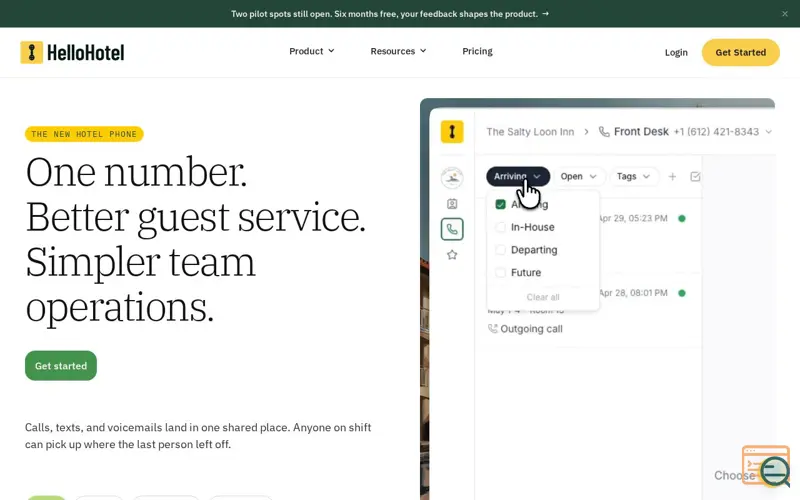Viewport: 800px width, 500px height.
Task: Click the HelloHotel wordmark text
Action: click(x=86, y=52)
